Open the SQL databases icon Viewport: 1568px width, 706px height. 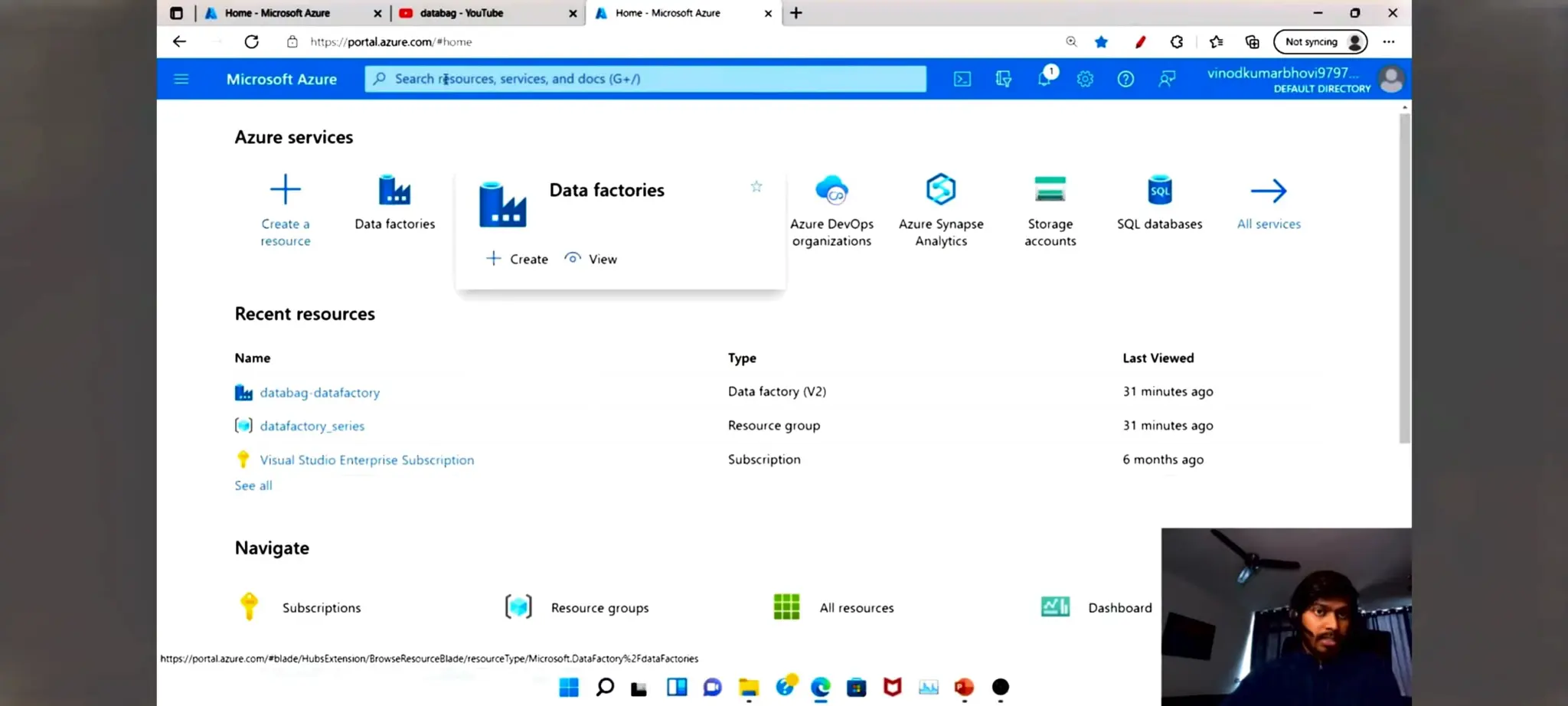click(1159, 190)
